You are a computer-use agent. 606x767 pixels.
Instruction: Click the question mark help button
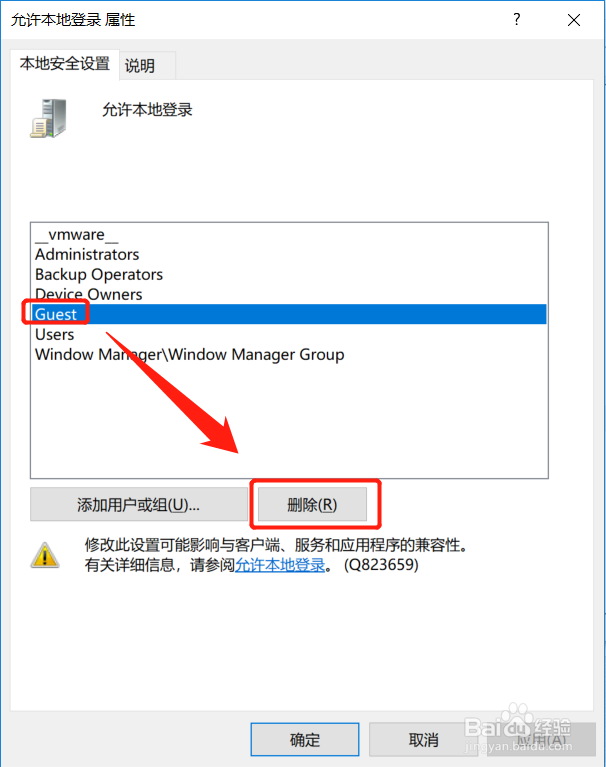click(516, 20)
